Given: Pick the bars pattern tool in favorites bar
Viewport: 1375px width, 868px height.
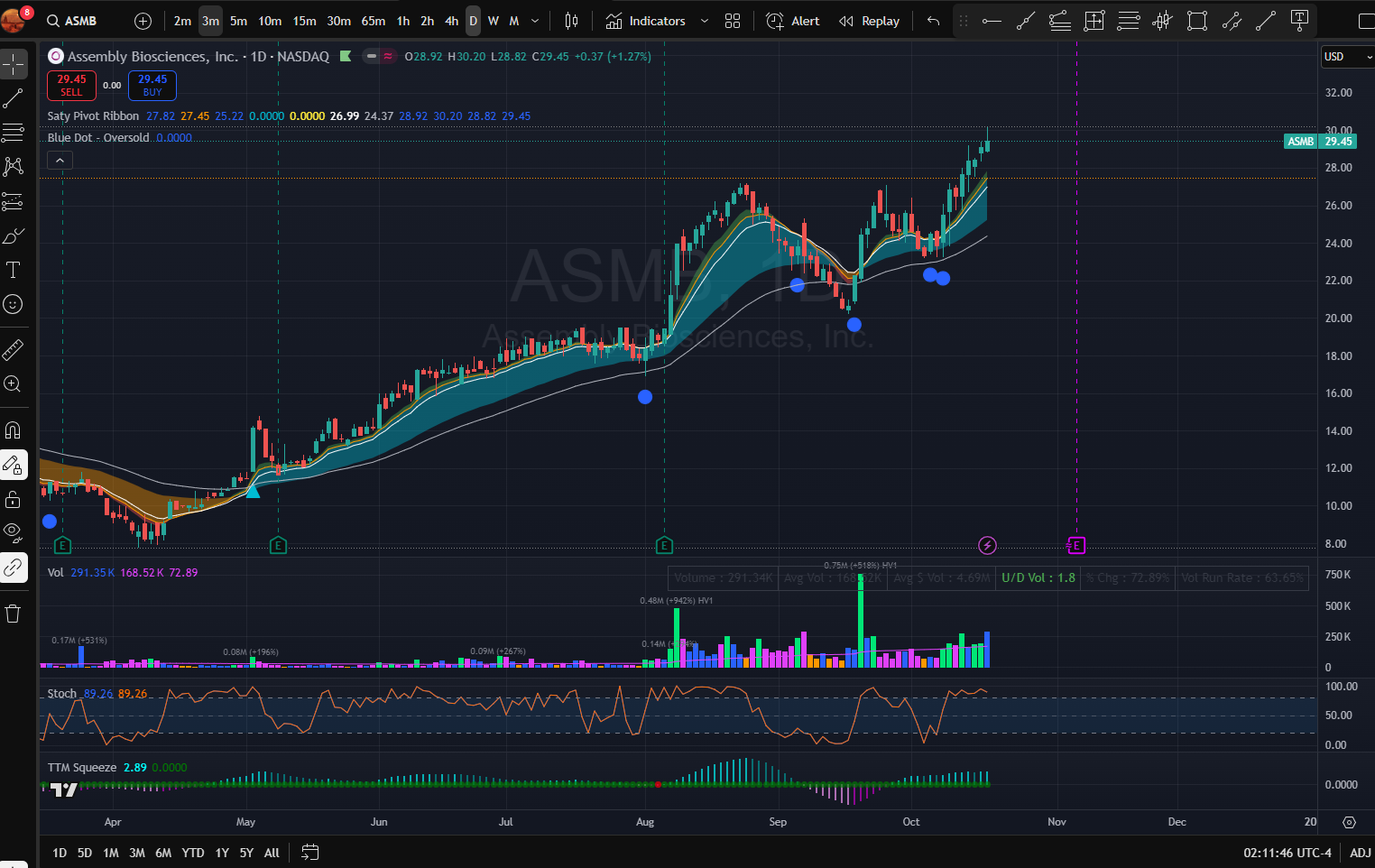Looking at the screenshot, I should 1163,21.
